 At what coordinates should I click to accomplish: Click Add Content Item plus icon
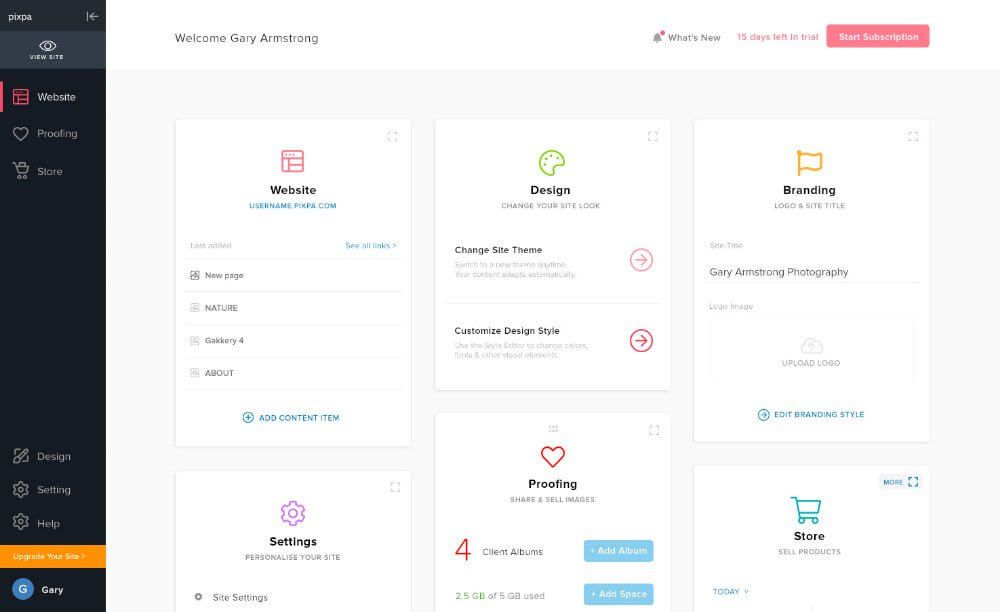tap(248, 418)
